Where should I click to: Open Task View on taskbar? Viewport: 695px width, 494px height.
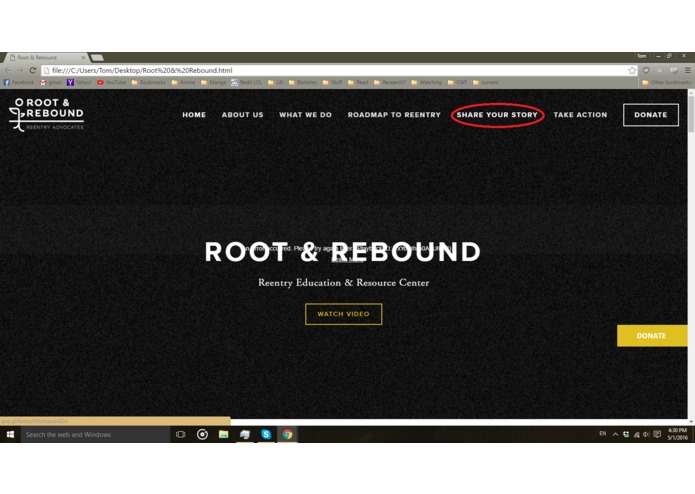180,435
